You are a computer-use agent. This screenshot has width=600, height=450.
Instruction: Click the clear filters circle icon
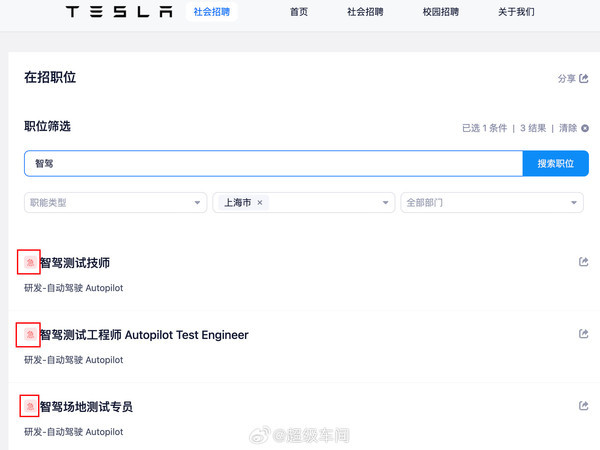tap(585, 128)
